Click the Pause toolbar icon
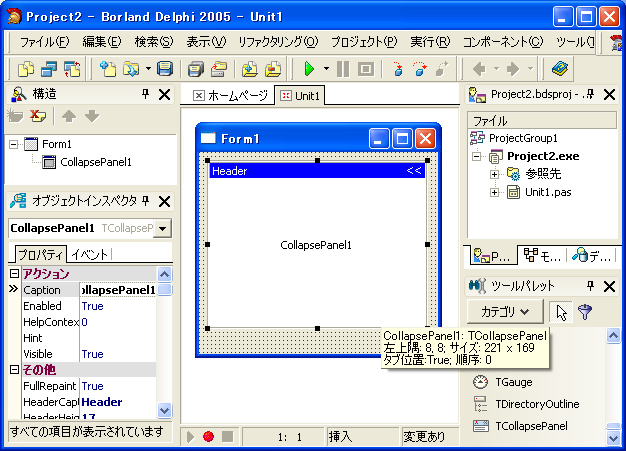 [343, 69]
